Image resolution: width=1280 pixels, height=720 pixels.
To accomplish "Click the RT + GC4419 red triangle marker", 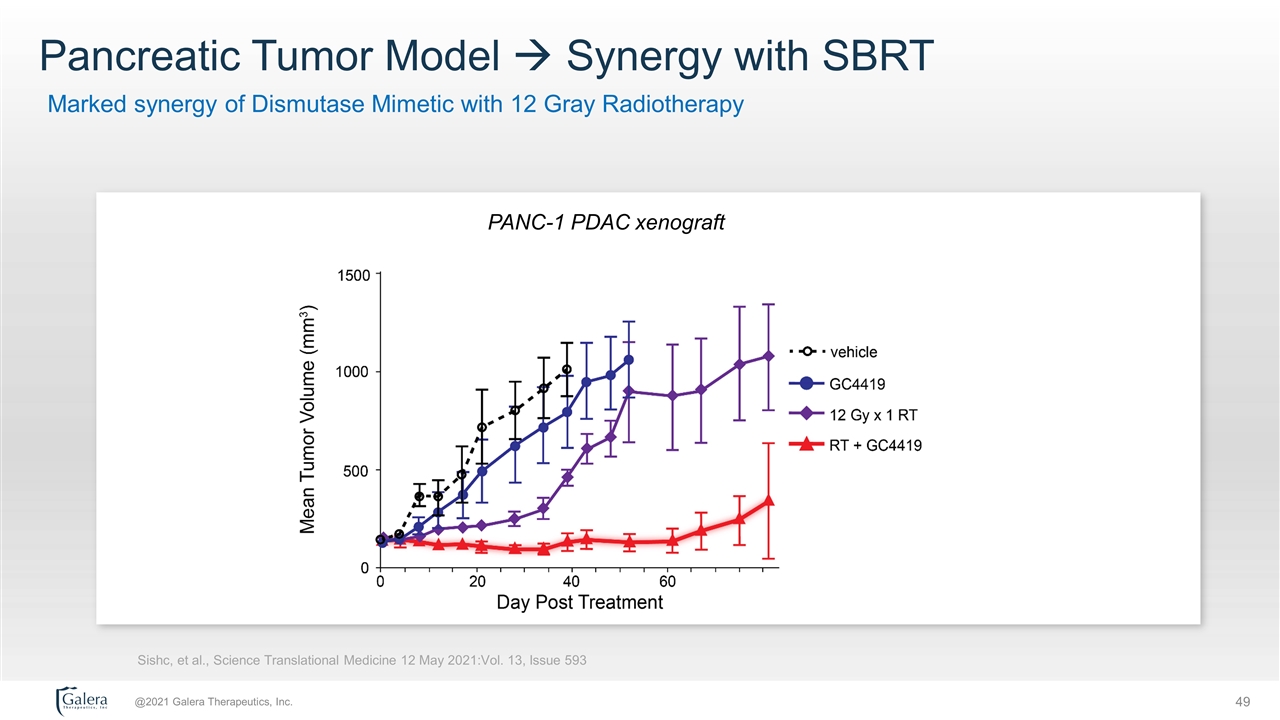I will click(x=806, y=445).
